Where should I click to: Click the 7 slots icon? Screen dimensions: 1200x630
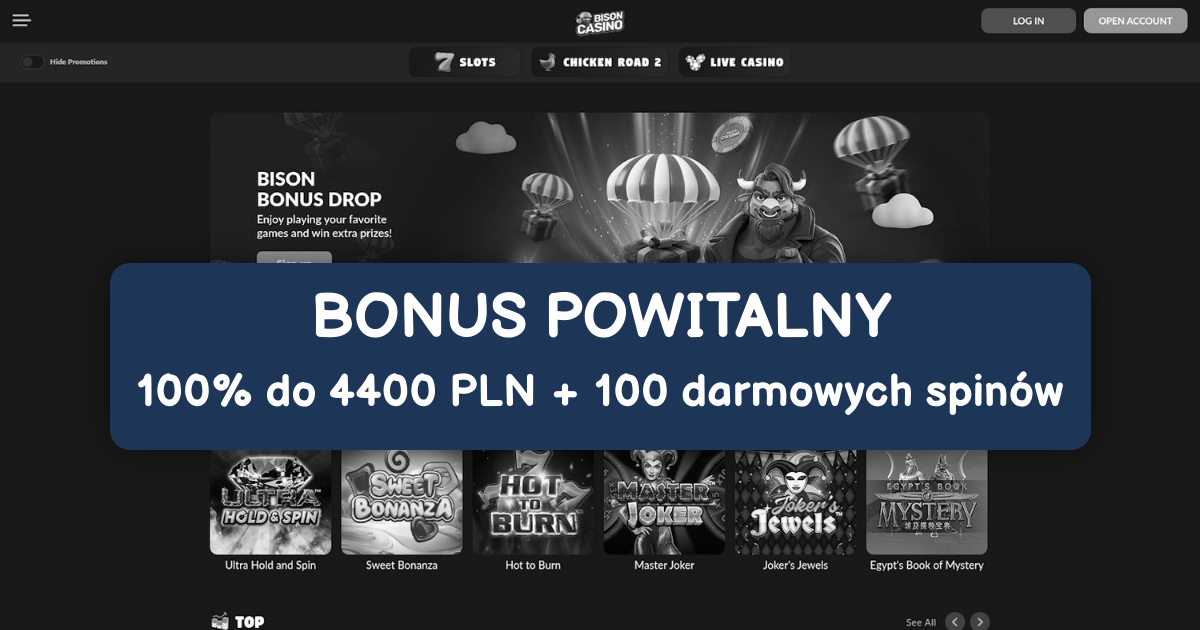[x=444, y=62]
